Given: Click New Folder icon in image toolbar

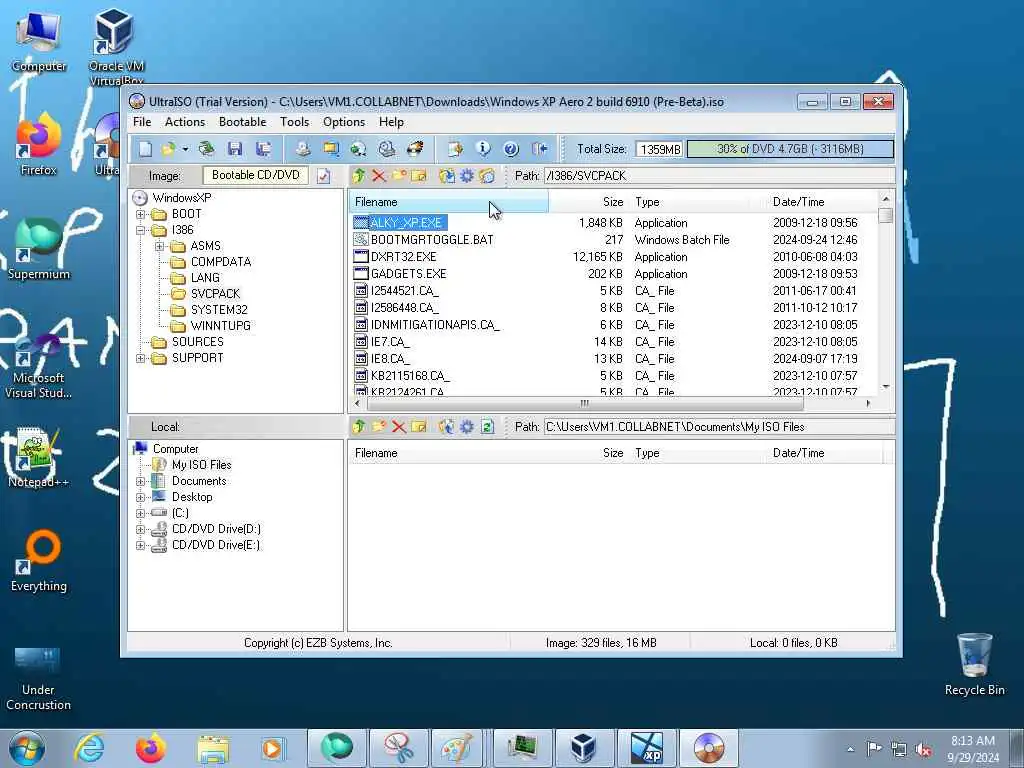Looking at the screenshot, I should (399, 176).
